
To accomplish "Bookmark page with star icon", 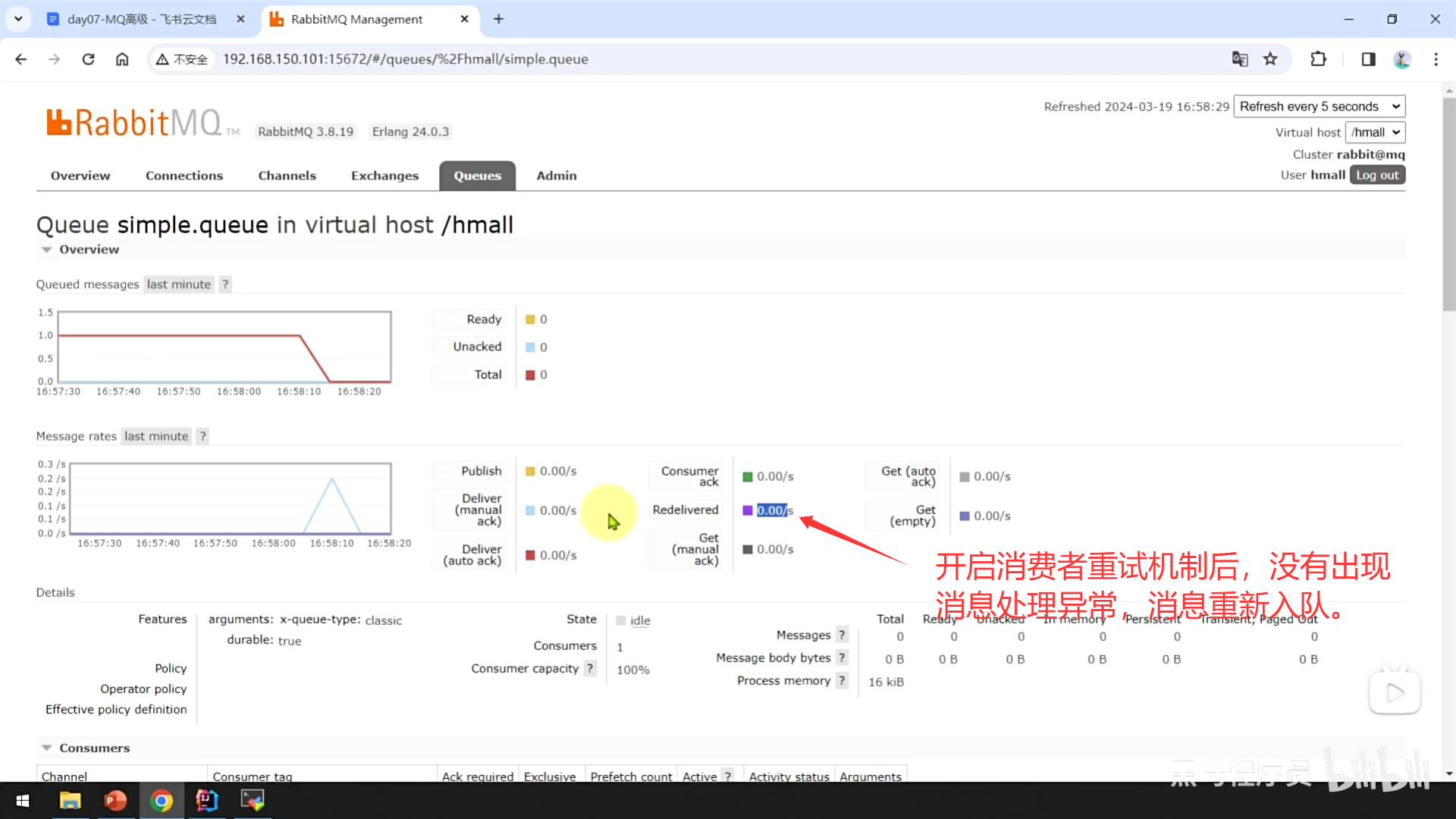I will tap(1270, 59).
